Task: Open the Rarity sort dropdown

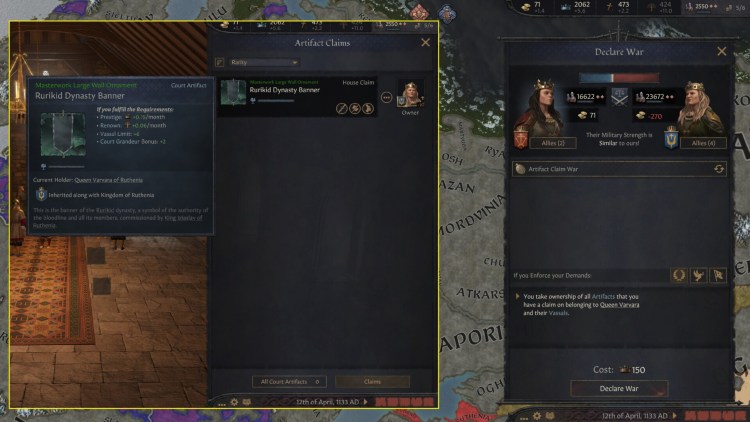Action: (264, 62)
